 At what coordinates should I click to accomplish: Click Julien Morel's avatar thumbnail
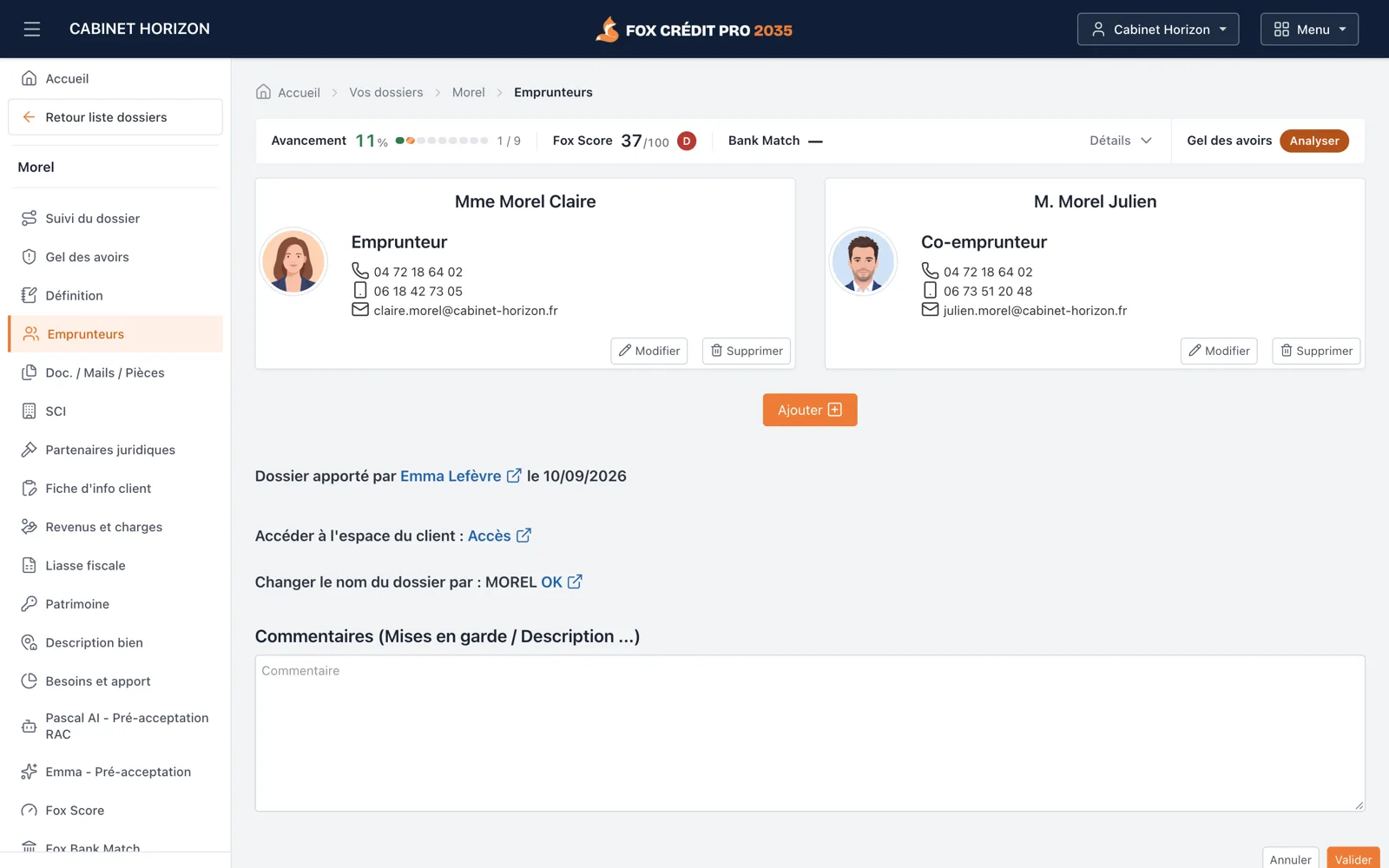[863, 261]
